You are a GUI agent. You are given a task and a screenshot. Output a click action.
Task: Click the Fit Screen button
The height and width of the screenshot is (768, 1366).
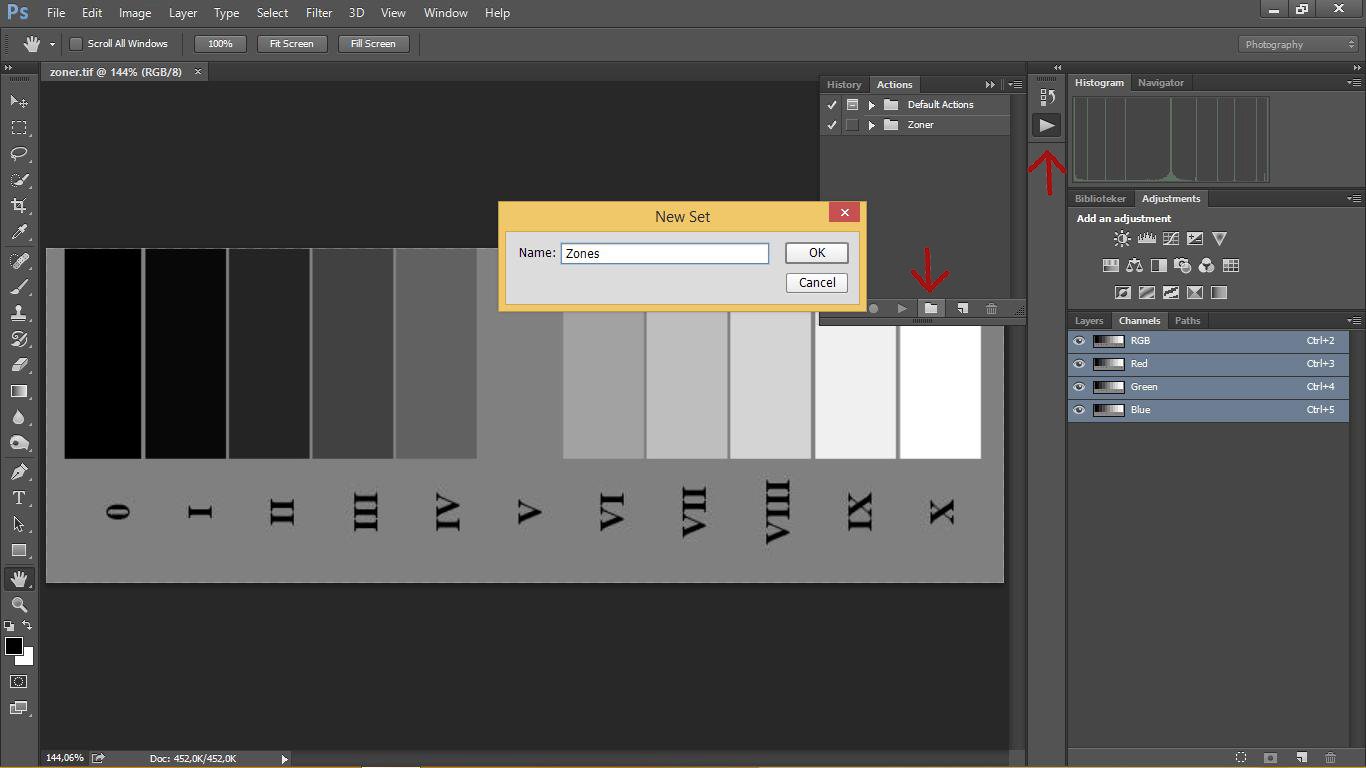point(291,44)
